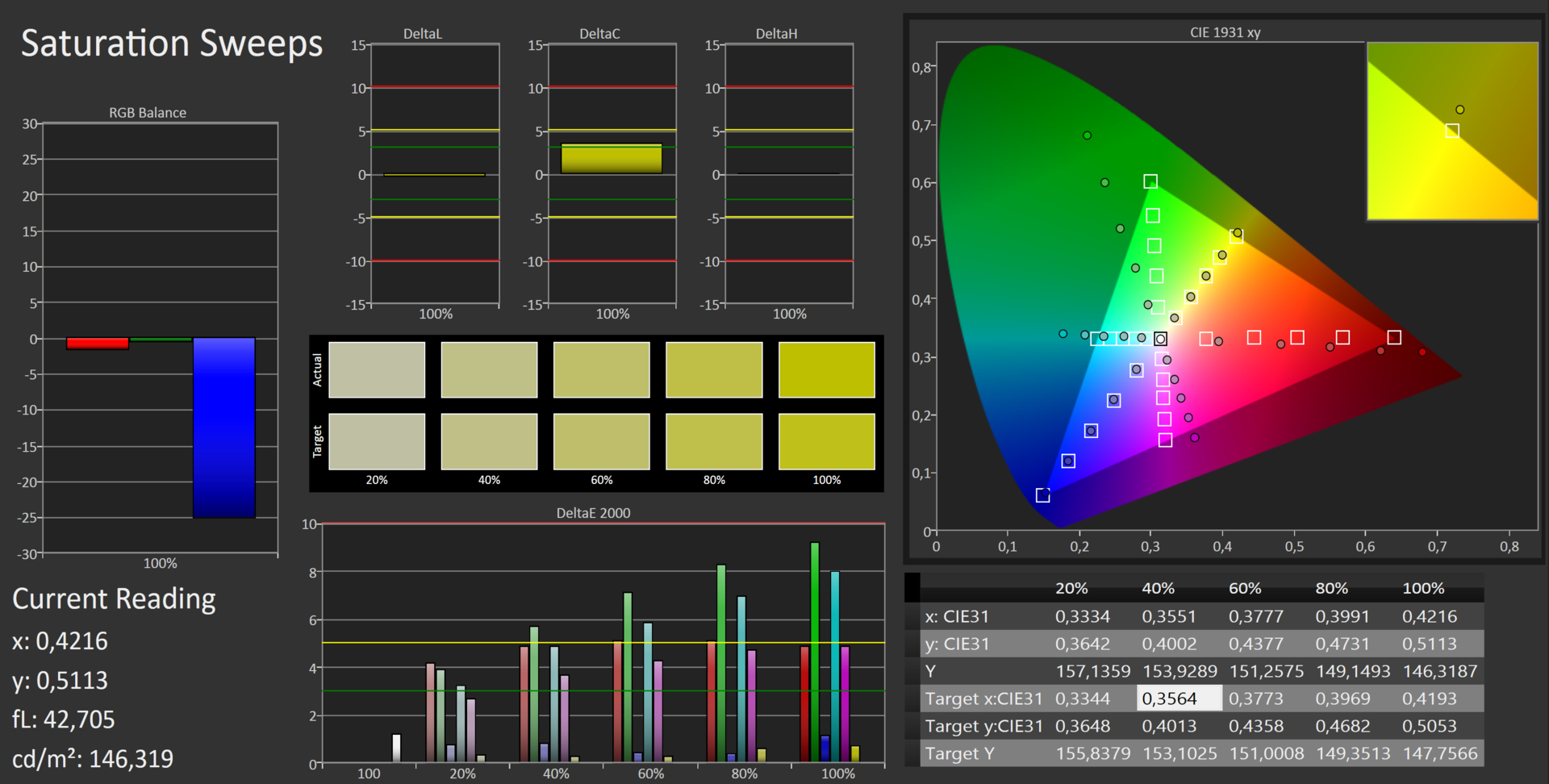Click the zoomed CIE inset thumbnail
This screenshot has width=1549, height=784.
pyautogui.click(x=1452, y=131)
